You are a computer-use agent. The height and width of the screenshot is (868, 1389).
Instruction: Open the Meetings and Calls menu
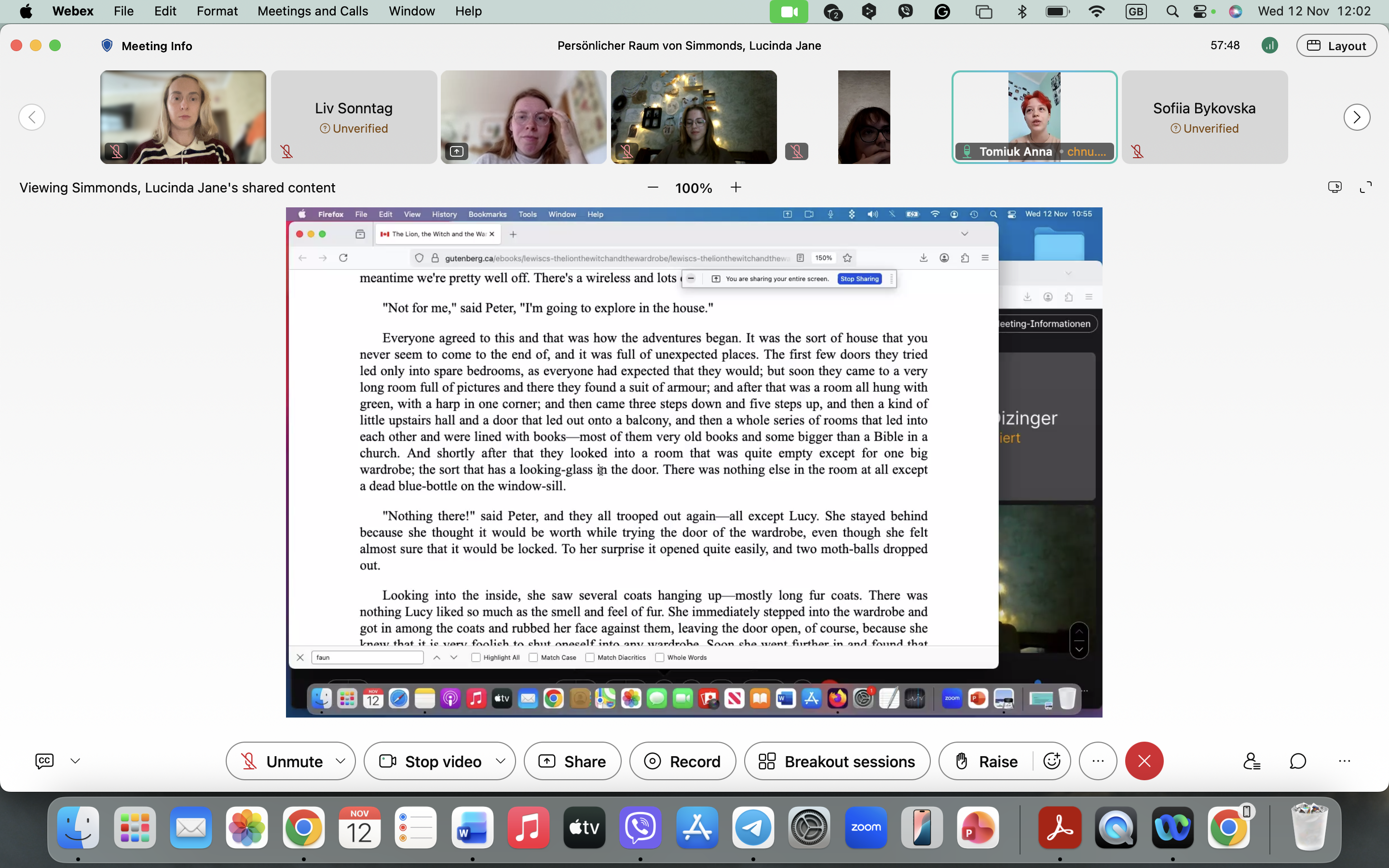point(313,11)
